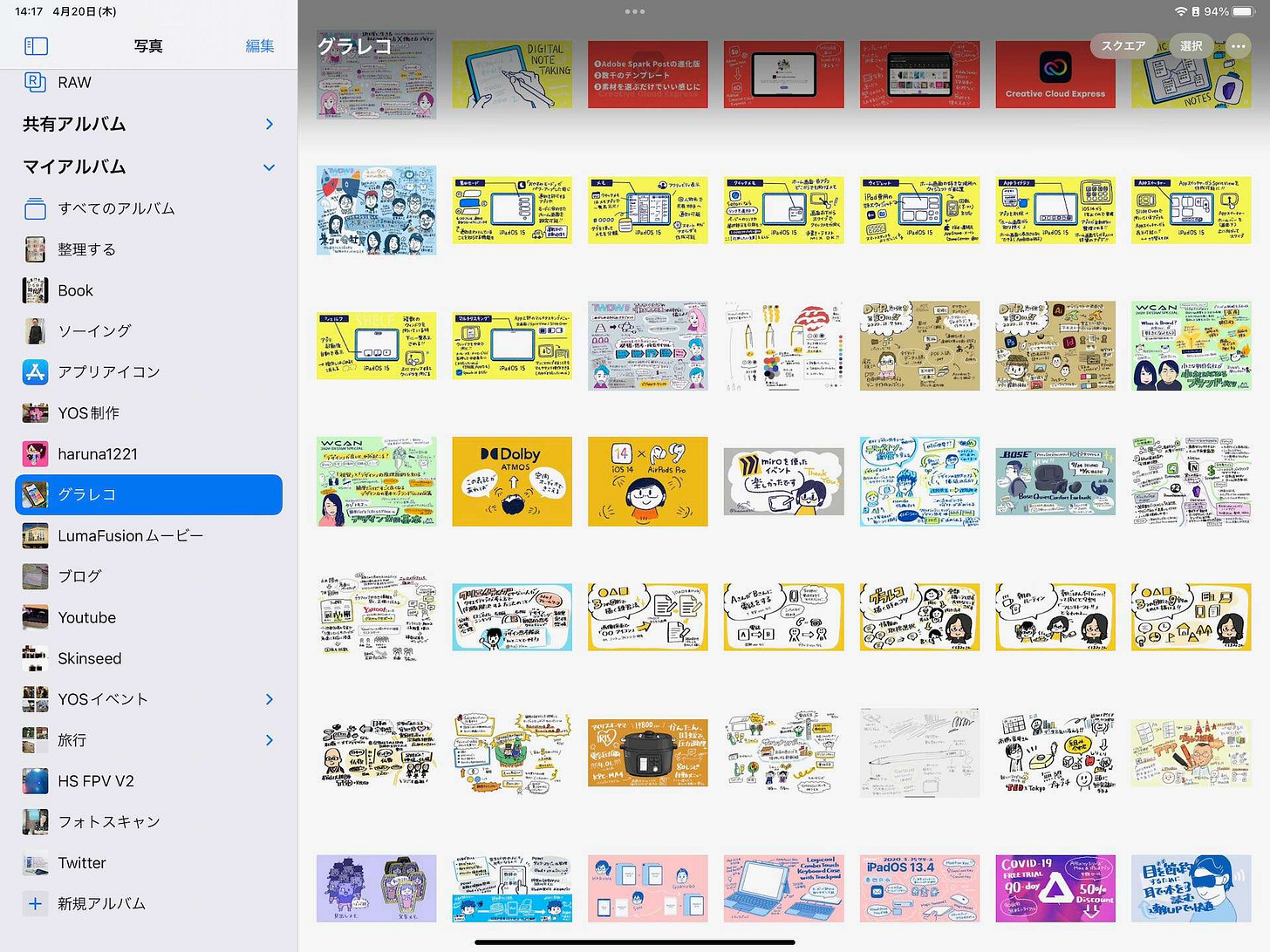Open the BOSE earbuds sketch thumbnail
The height and width of the screenshot is (952, 1270).
click(x=1055, y=481)
